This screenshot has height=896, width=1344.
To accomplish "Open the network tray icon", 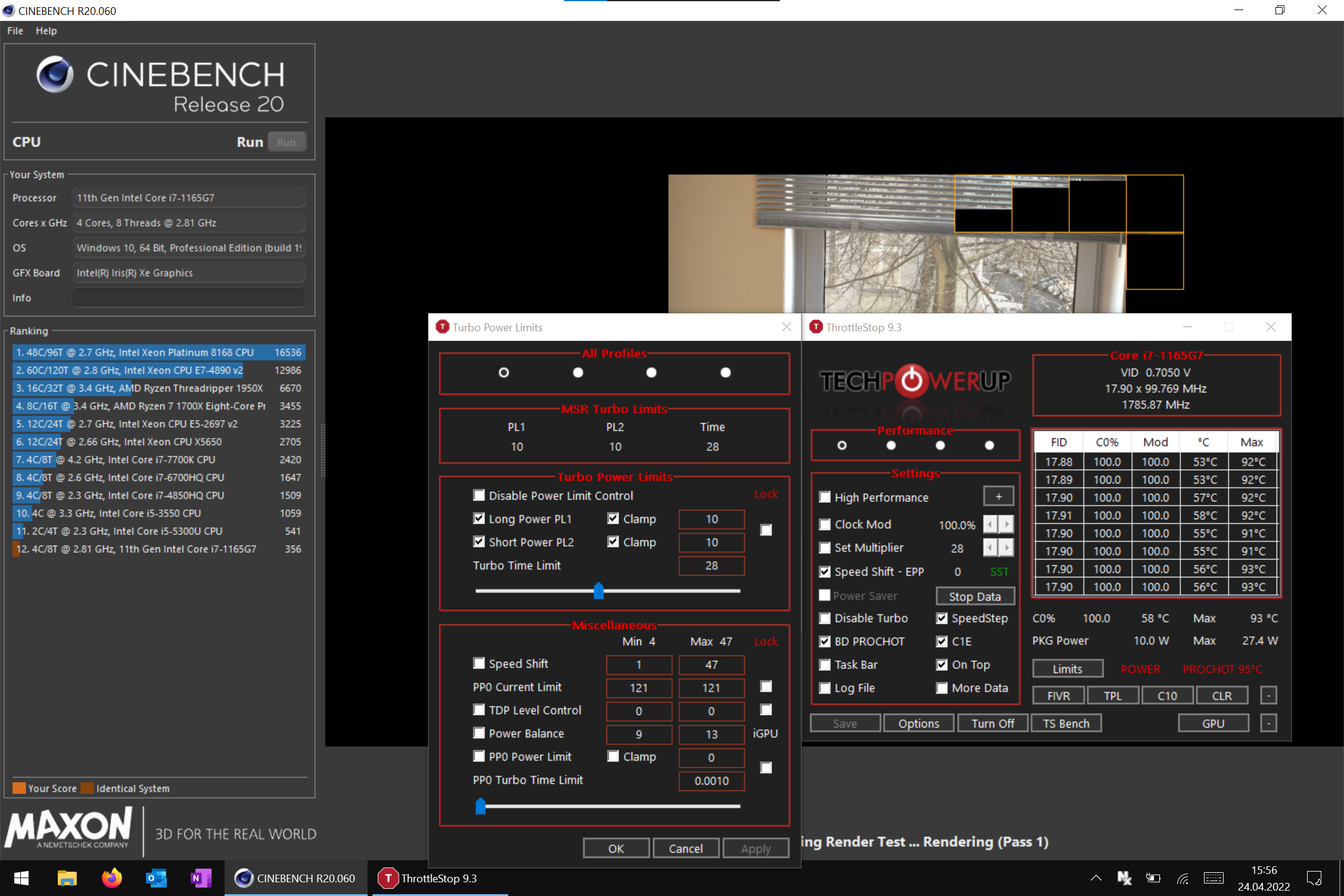I will [x=1183, y=878].
